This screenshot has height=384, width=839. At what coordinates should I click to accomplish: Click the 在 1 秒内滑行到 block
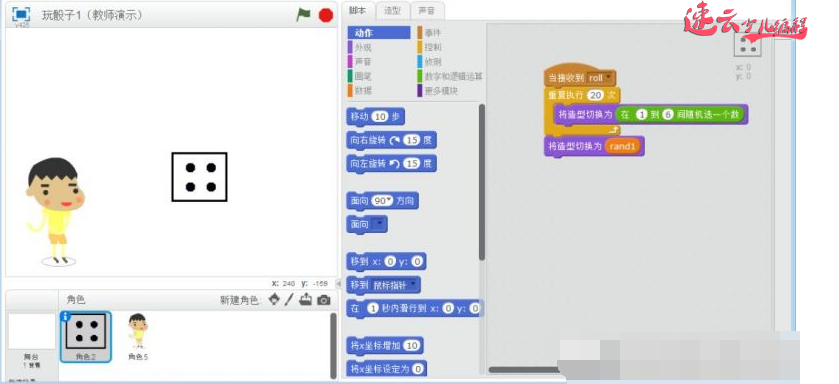414,309
